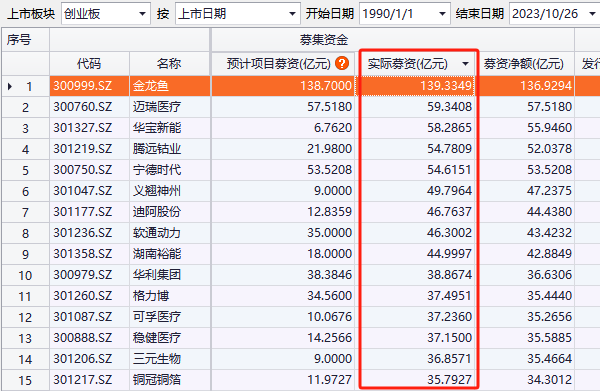The height and width of the screenshot is (391, 600).
Task: Select the 铜冠铜箔 name cell
Action: click(x=170, y=380)
